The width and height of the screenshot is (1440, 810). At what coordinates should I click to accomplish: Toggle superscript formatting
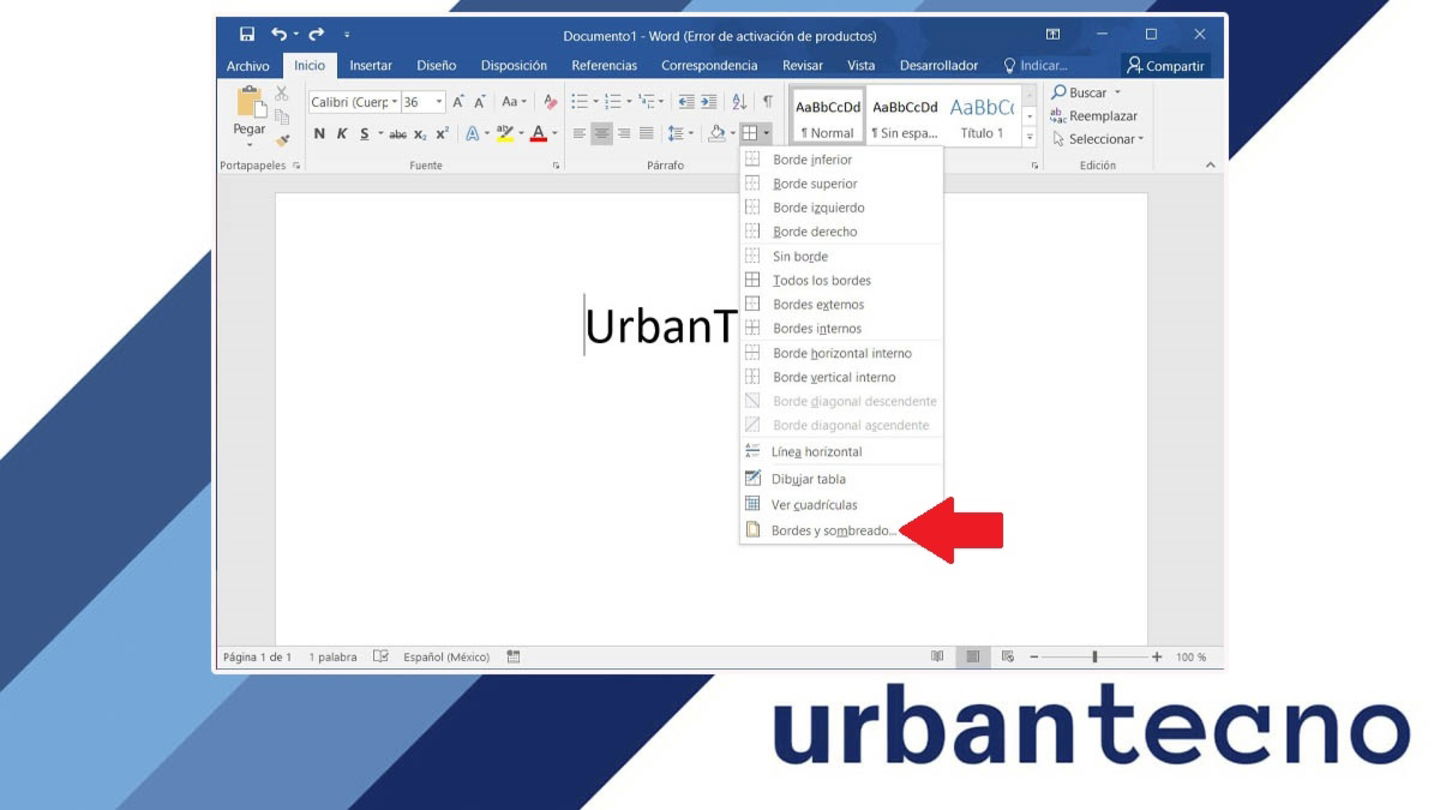pyautogui.click(x=442, y=134)
